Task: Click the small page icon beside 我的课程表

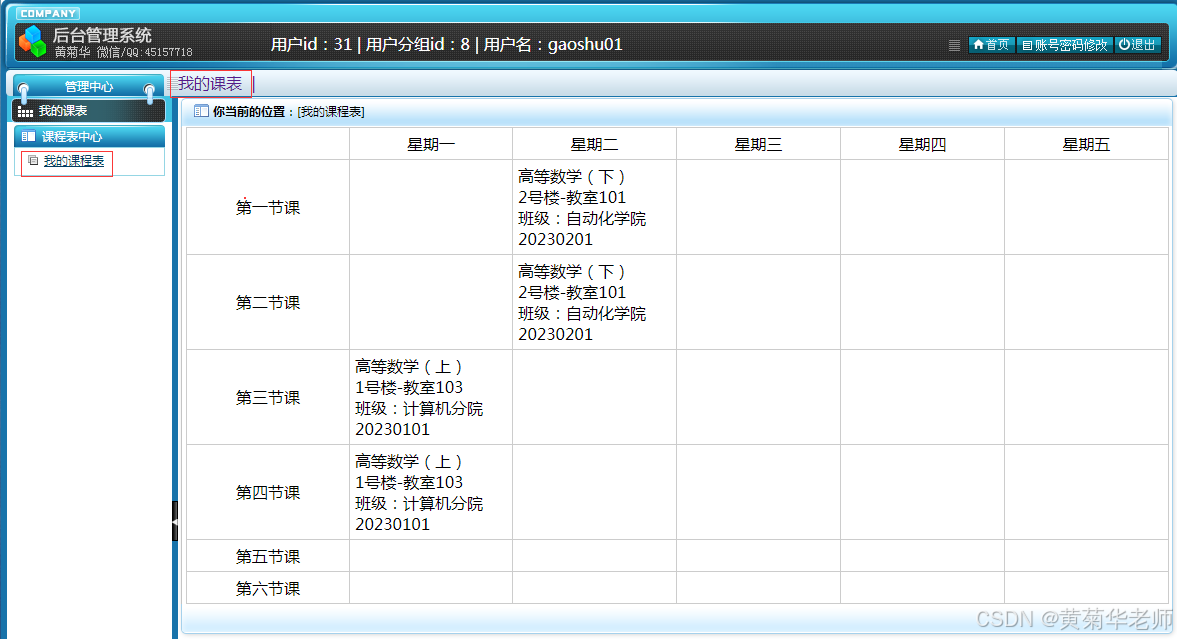Action: tap(33, 161)
